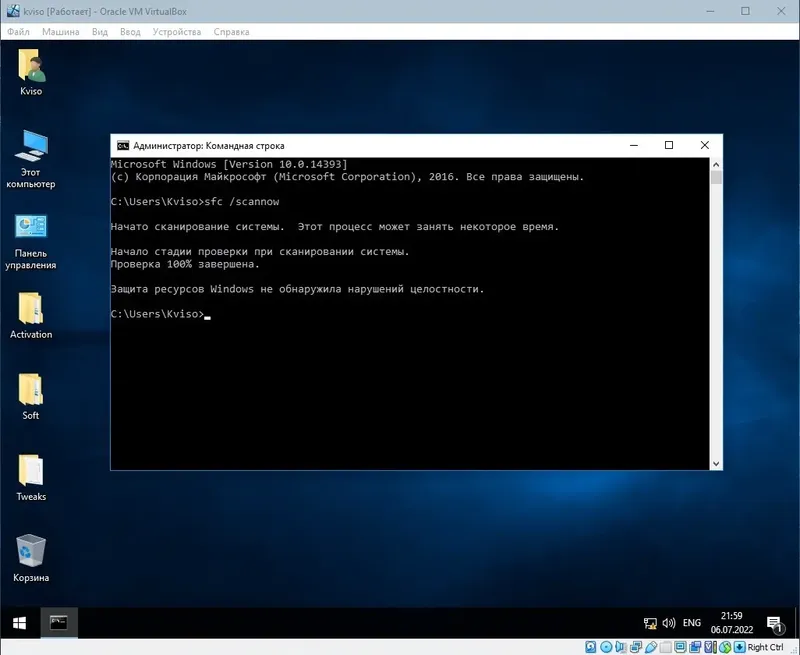Open the Activation folder on the desktop
This screenshot has height=655, width=800.
coord(30,310)
